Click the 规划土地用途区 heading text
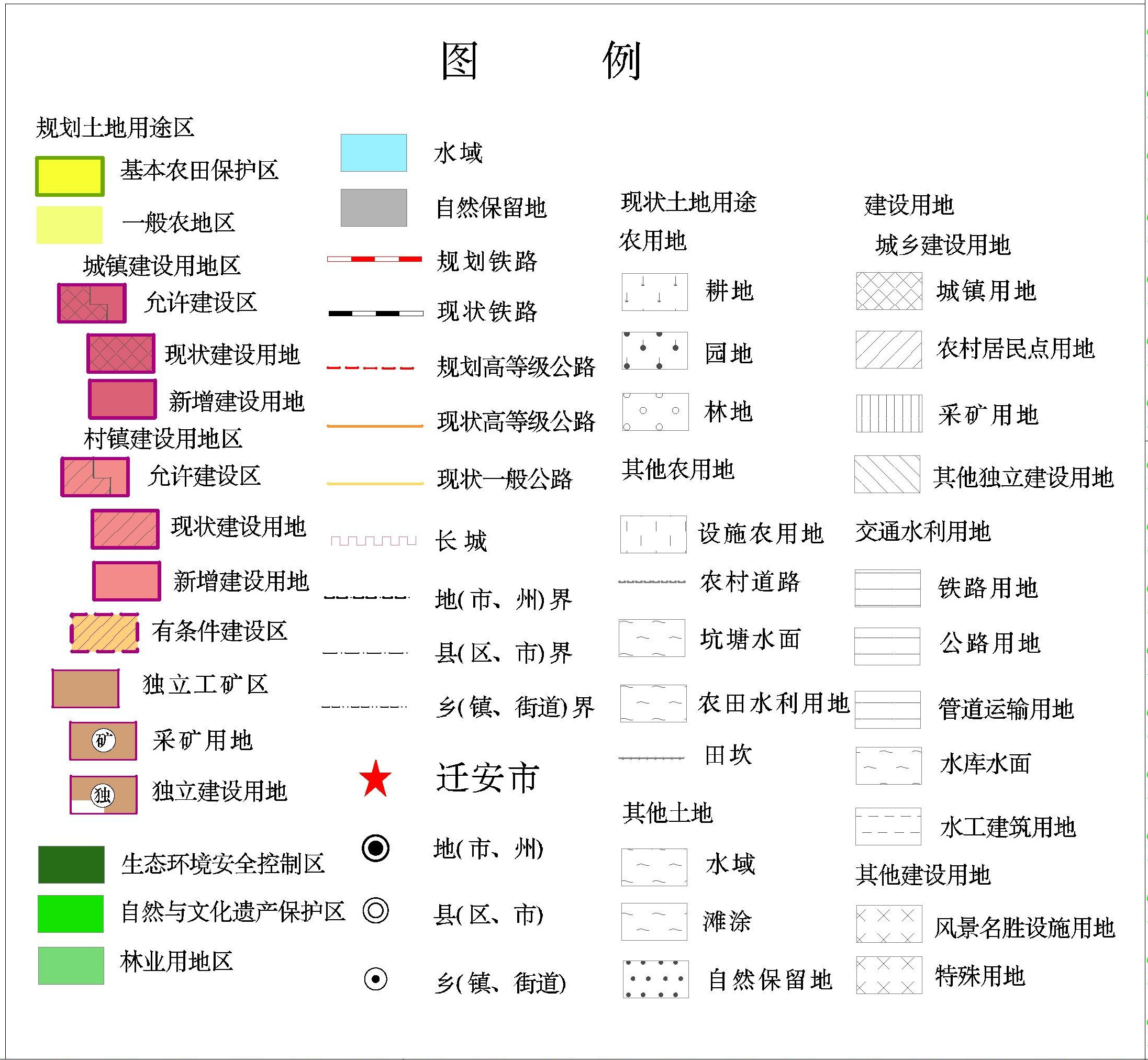 [115, 127]
